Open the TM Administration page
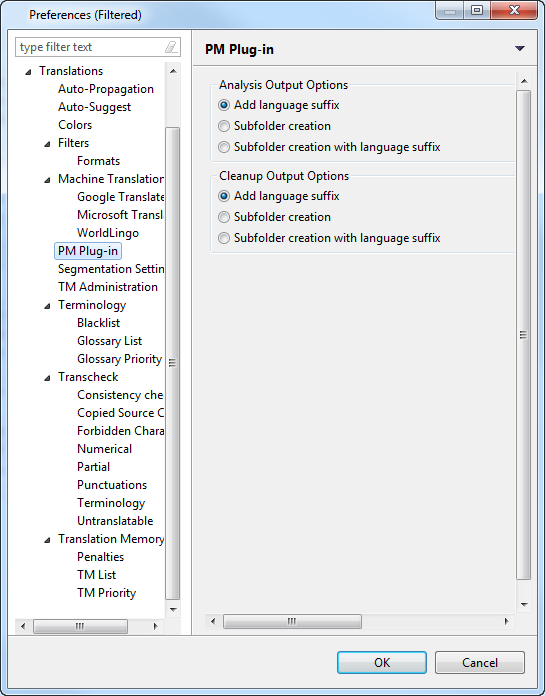The height and width of the screenshot is (696, 545). (x=107, y=287)
